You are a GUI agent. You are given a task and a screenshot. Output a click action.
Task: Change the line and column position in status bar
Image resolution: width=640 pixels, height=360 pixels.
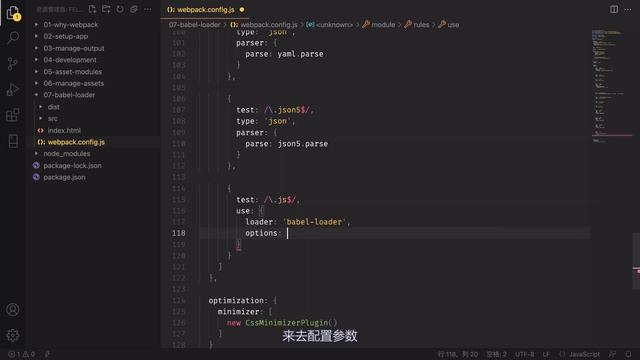[458, 354]
